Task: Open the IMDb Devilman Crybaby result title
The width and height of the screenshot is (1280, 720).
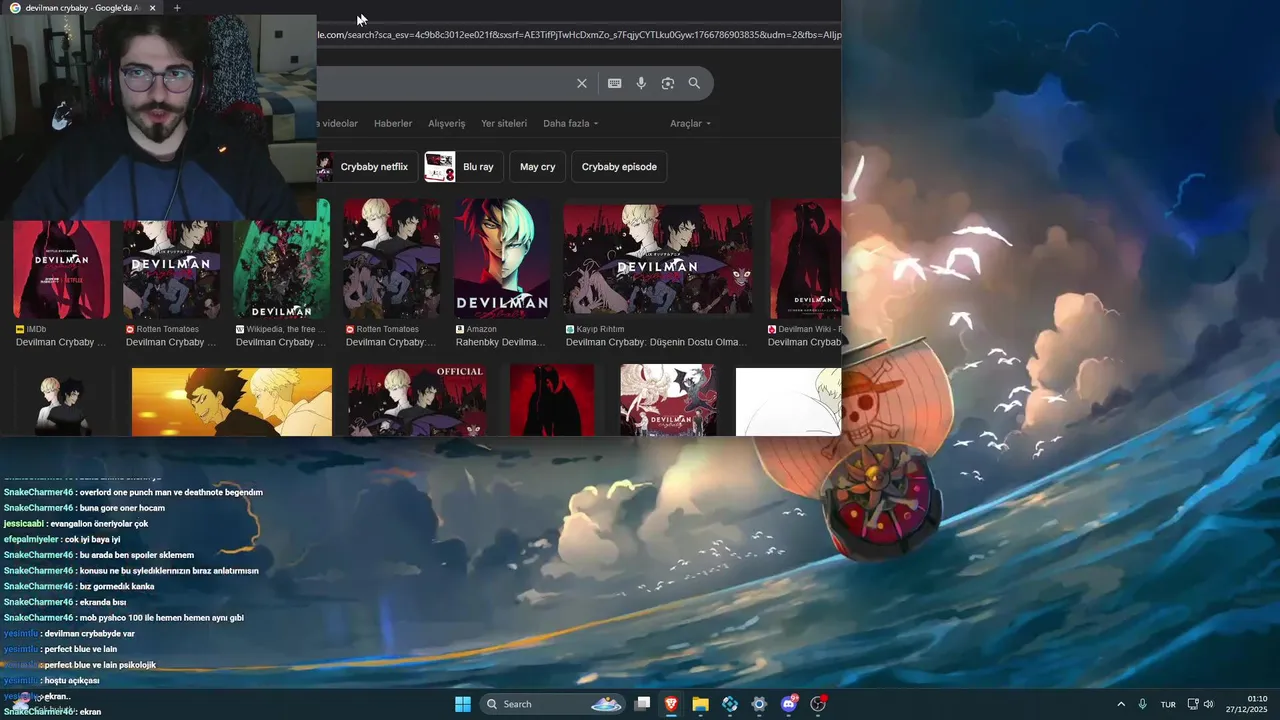Action: point(61,342)
